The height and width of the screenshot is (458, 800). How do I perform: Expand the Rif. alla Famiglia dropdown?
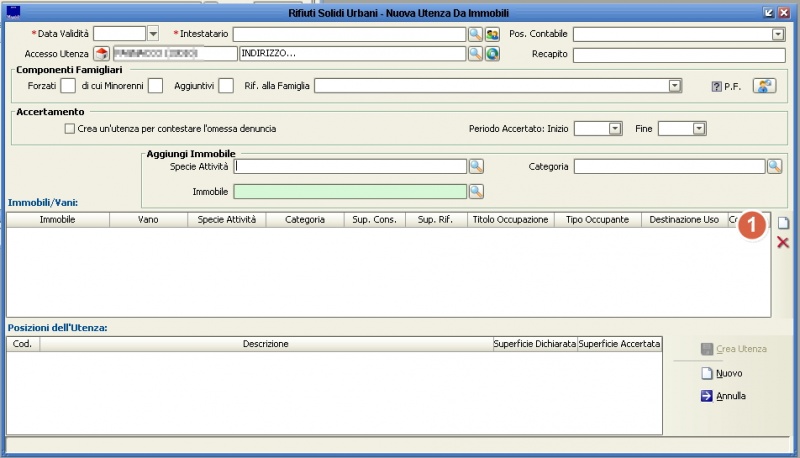coord(675,86)
